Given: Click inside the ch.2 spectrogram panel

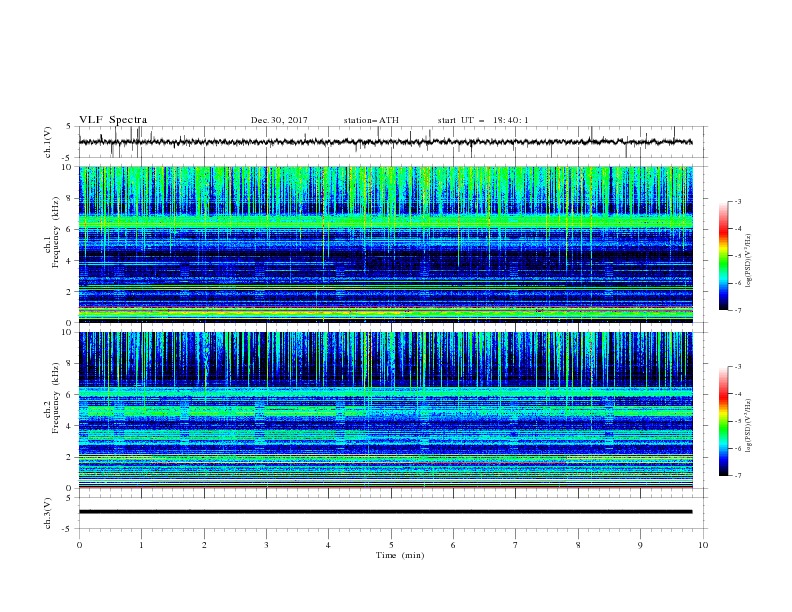Looking at the screenshot, I should coord(386,410).
